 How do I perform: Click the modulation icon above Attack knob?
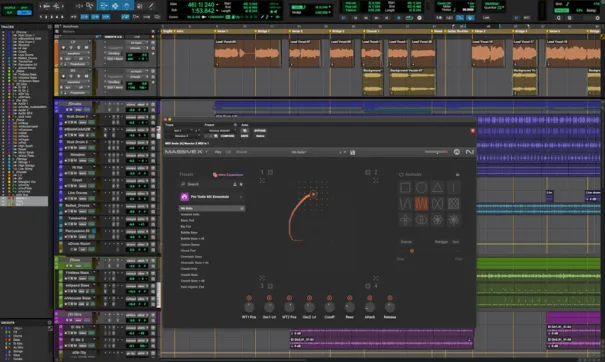coord(369,298)
